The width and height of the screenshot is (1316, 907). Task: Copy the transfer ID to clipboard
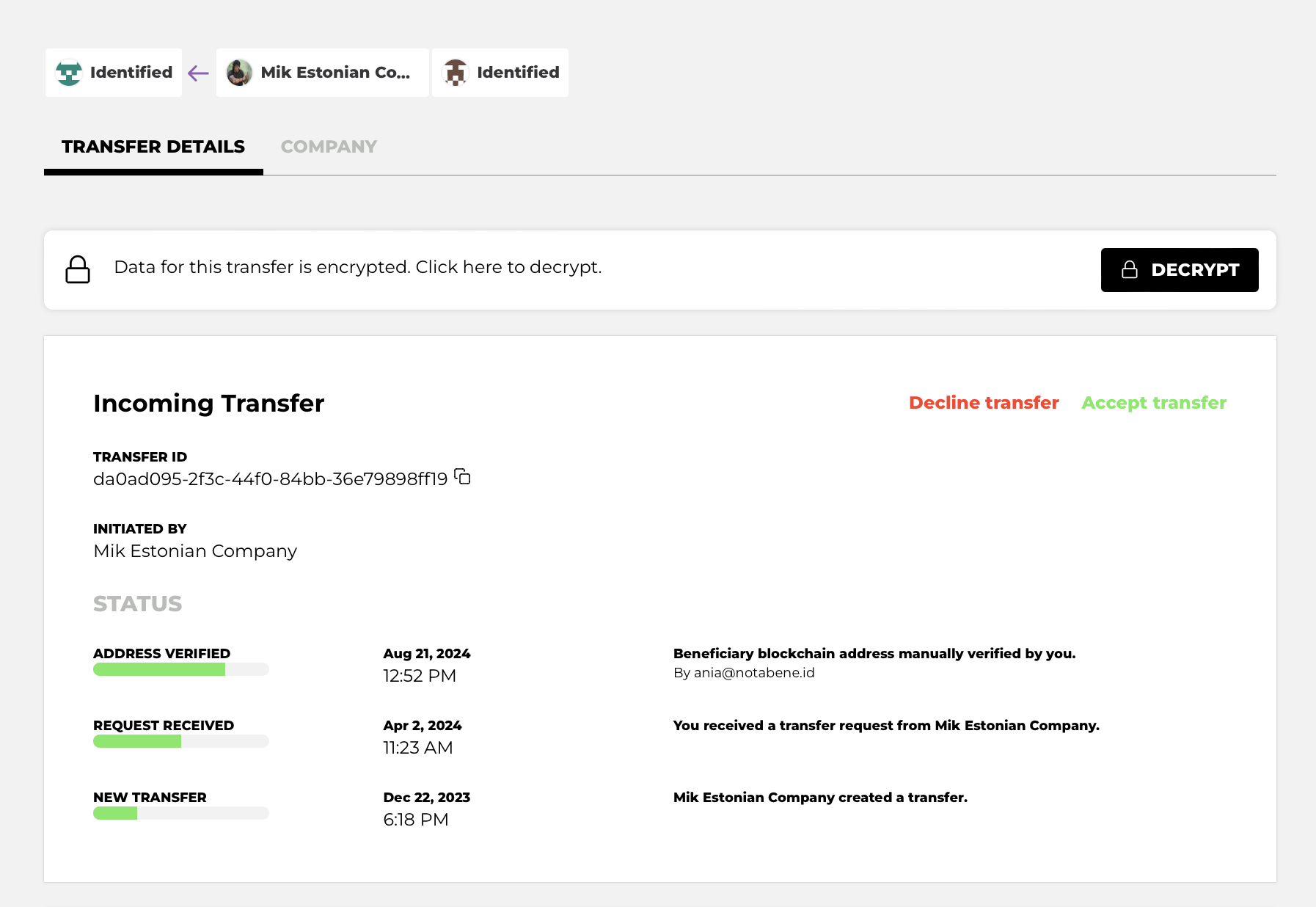pyautogui.click(x=462, y=477)
